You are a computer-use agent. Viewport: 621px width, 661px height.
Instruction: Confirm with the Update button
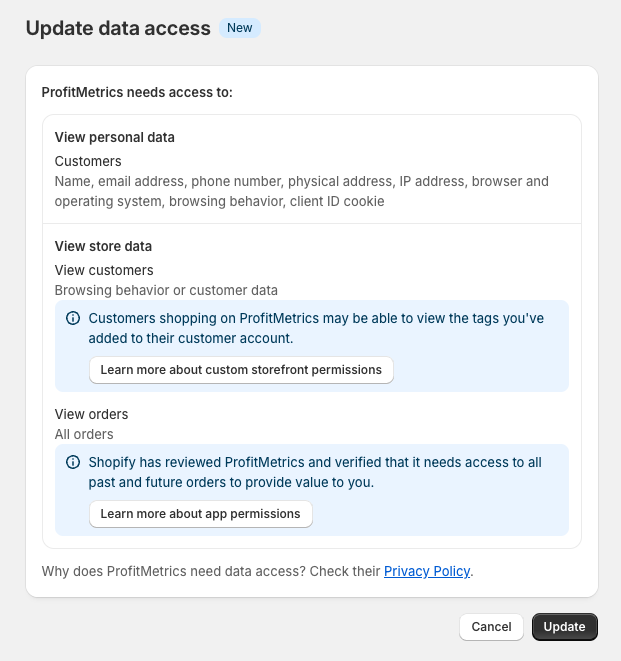[x=565, y=627]
